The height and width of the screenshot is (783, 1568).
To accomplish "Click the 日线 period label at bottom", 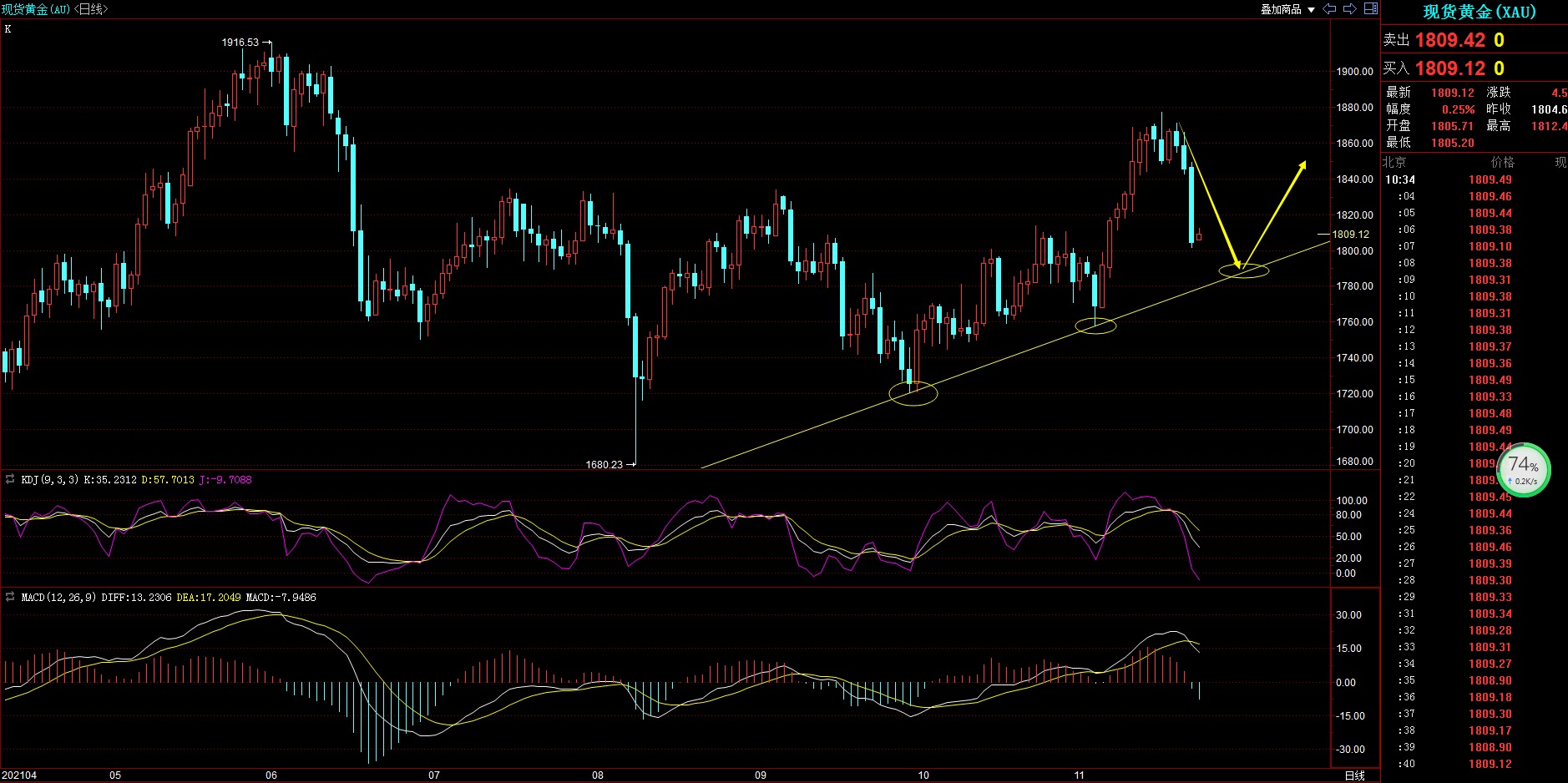I will [x=1354, y=775].
